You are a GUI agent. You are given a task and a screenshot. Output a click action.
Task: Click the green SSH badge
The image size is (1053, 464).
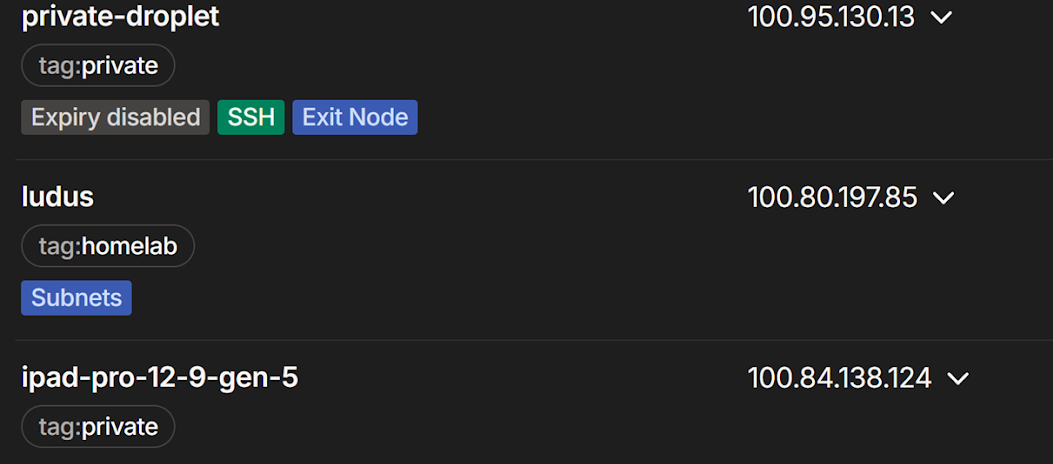point(251,117)
